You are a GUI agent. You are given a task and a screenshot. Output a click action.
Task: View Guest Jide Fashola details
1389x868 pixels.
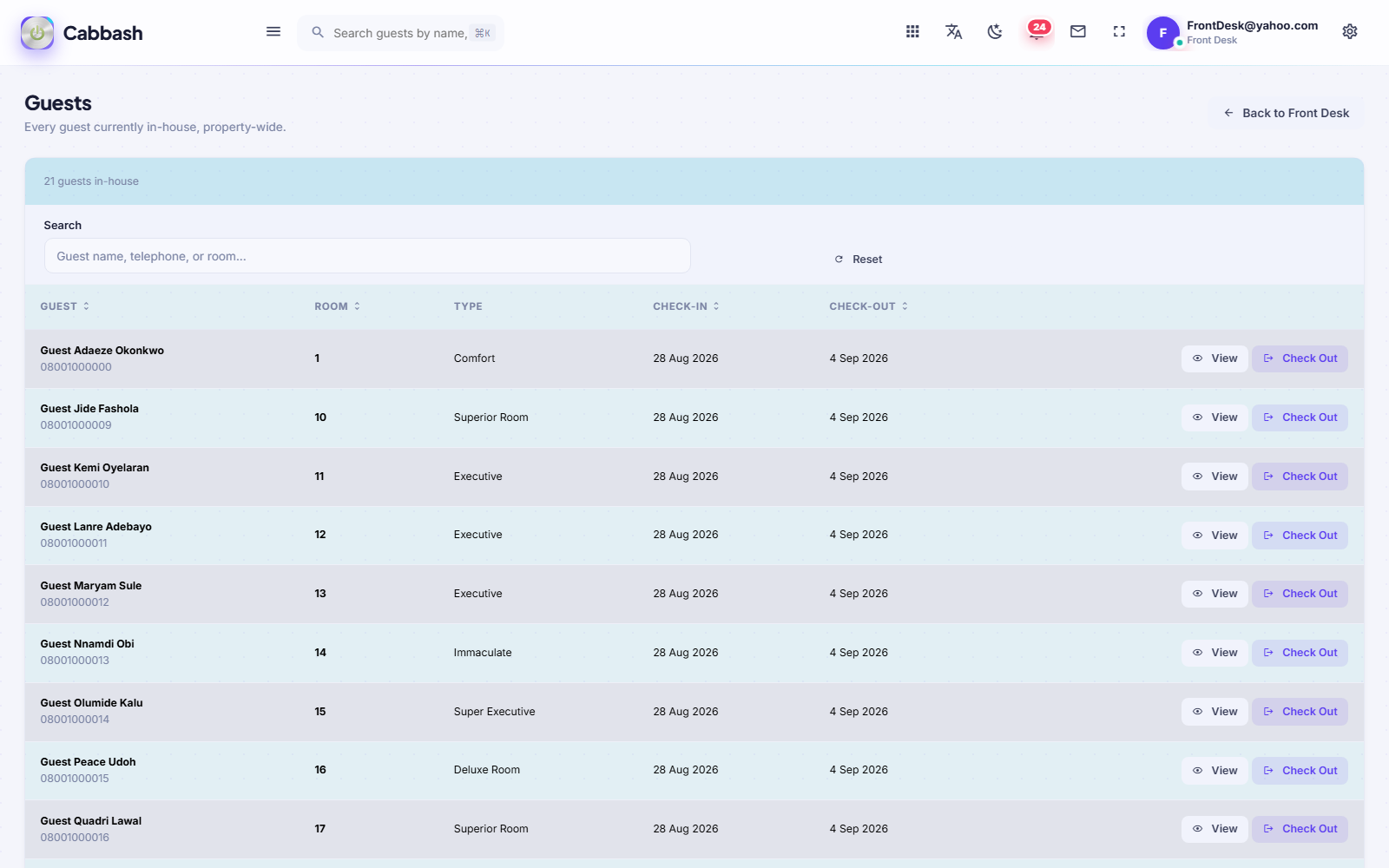(1215, 418)
